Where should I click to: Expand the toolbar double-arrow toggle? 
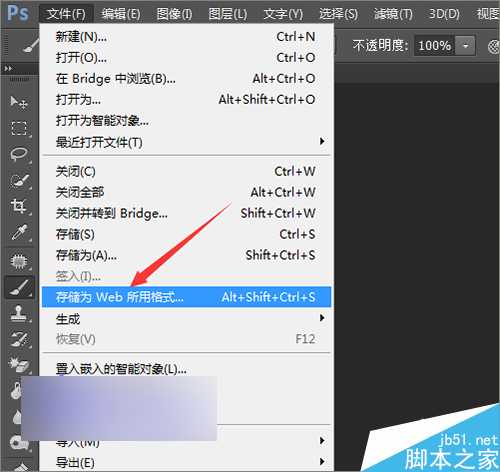(8, 69)
